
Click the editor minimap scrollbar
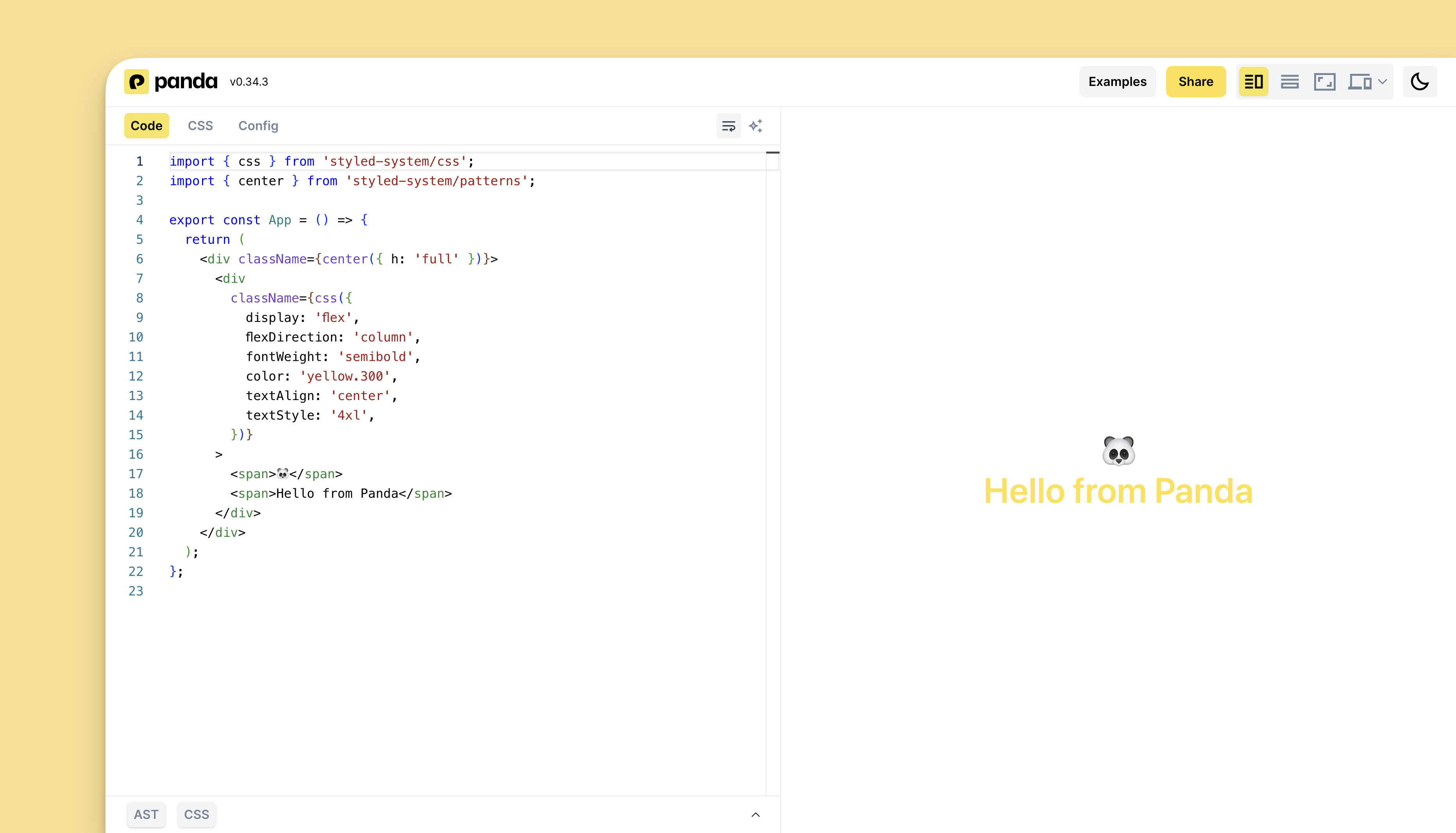pos(772,473)
